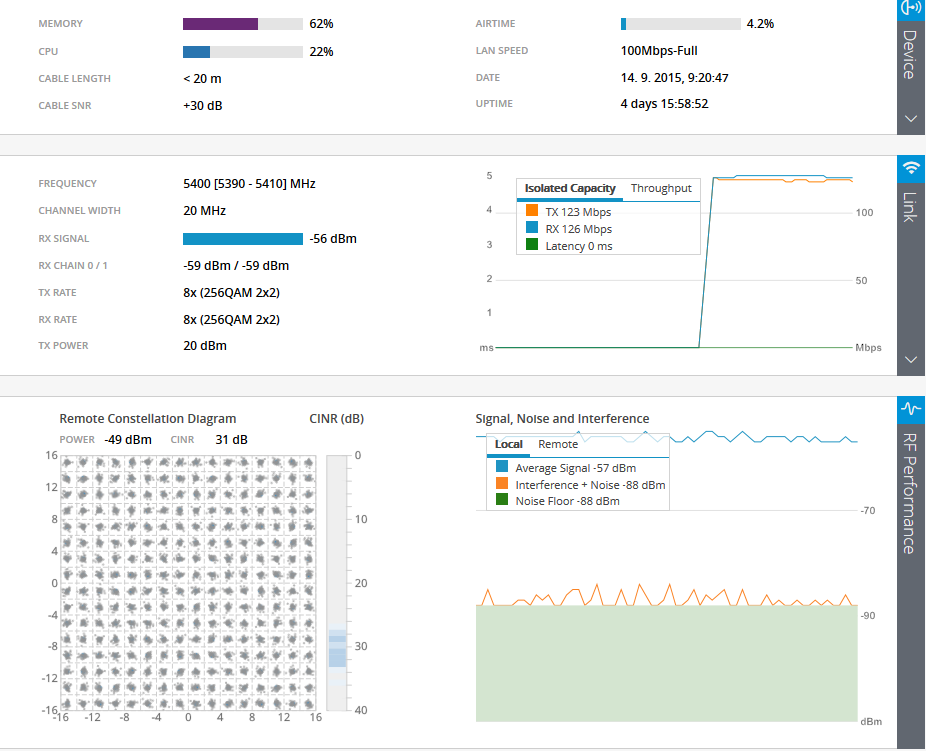Image resolution: width=926 pixels, height=751 pixels.
Task: Collapse the Device section chevron
Action: pyautogui.click(x=910, y=118)
